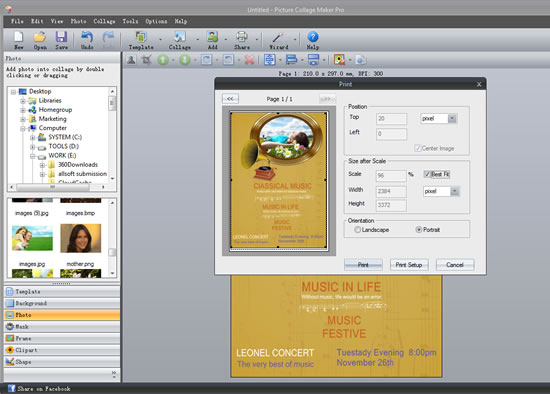The image size is (550, 394).
Task: Click the Template toolbar icon
Action: click(141, 37)
